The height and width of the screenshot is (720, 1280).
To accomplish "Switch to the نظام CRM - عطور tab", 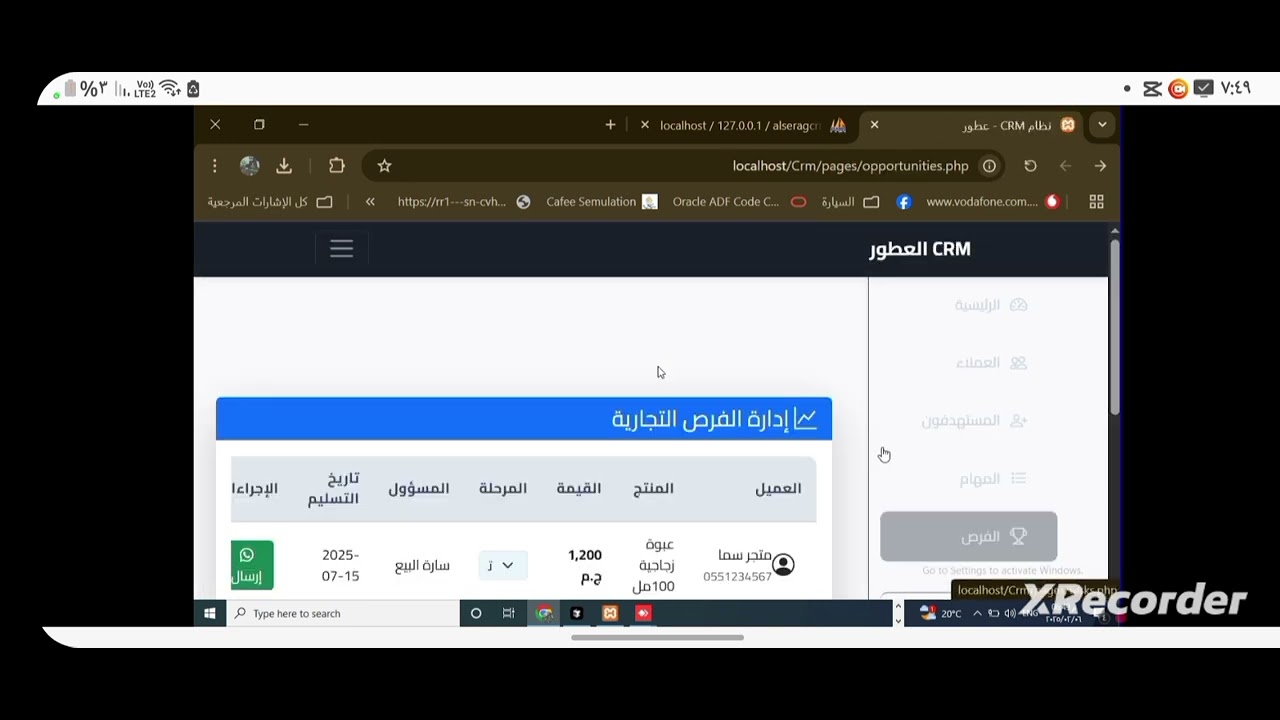I will [1006, 125].
